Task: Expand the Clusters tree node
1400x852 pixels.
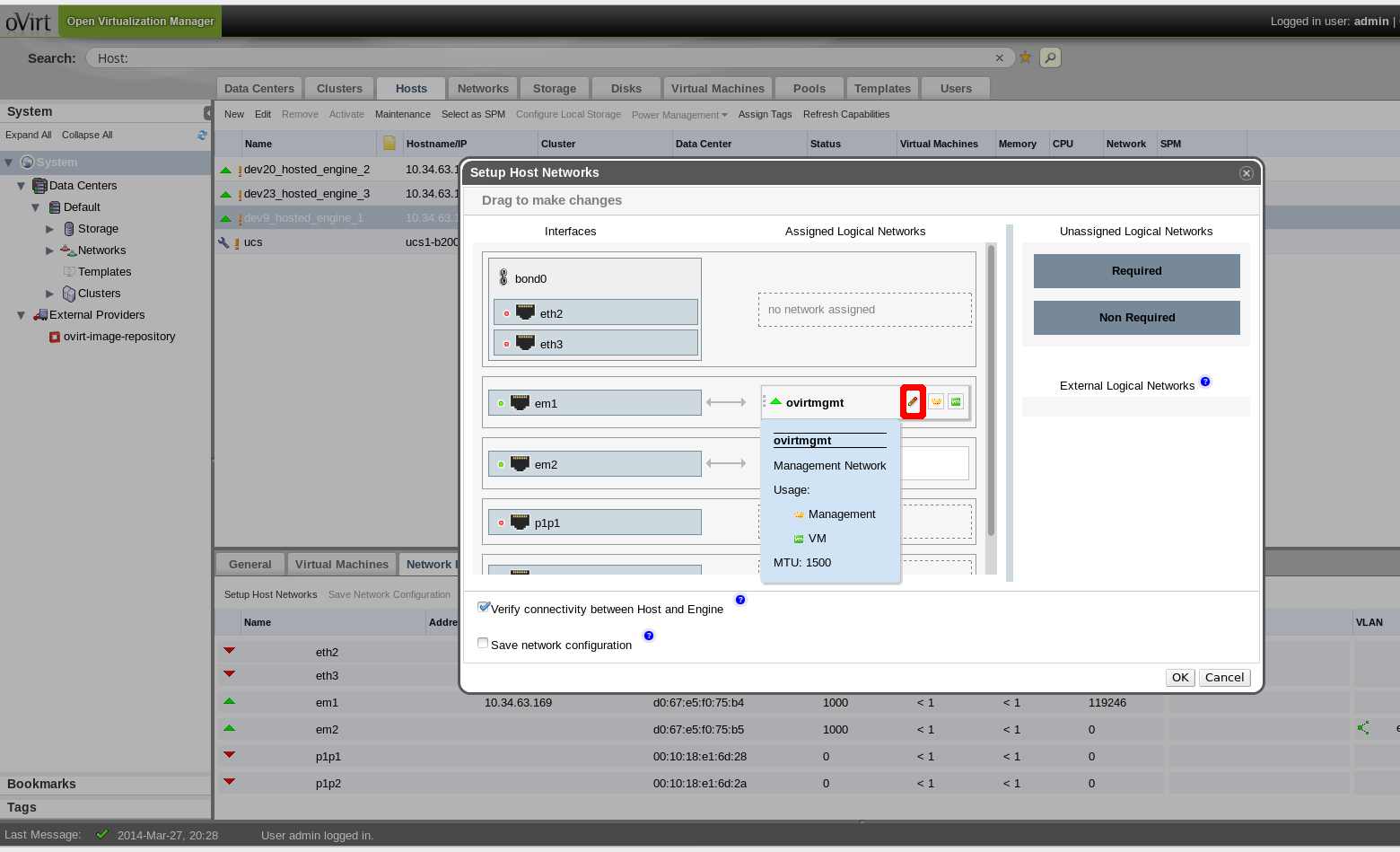Action: click(x=50, y=294)
